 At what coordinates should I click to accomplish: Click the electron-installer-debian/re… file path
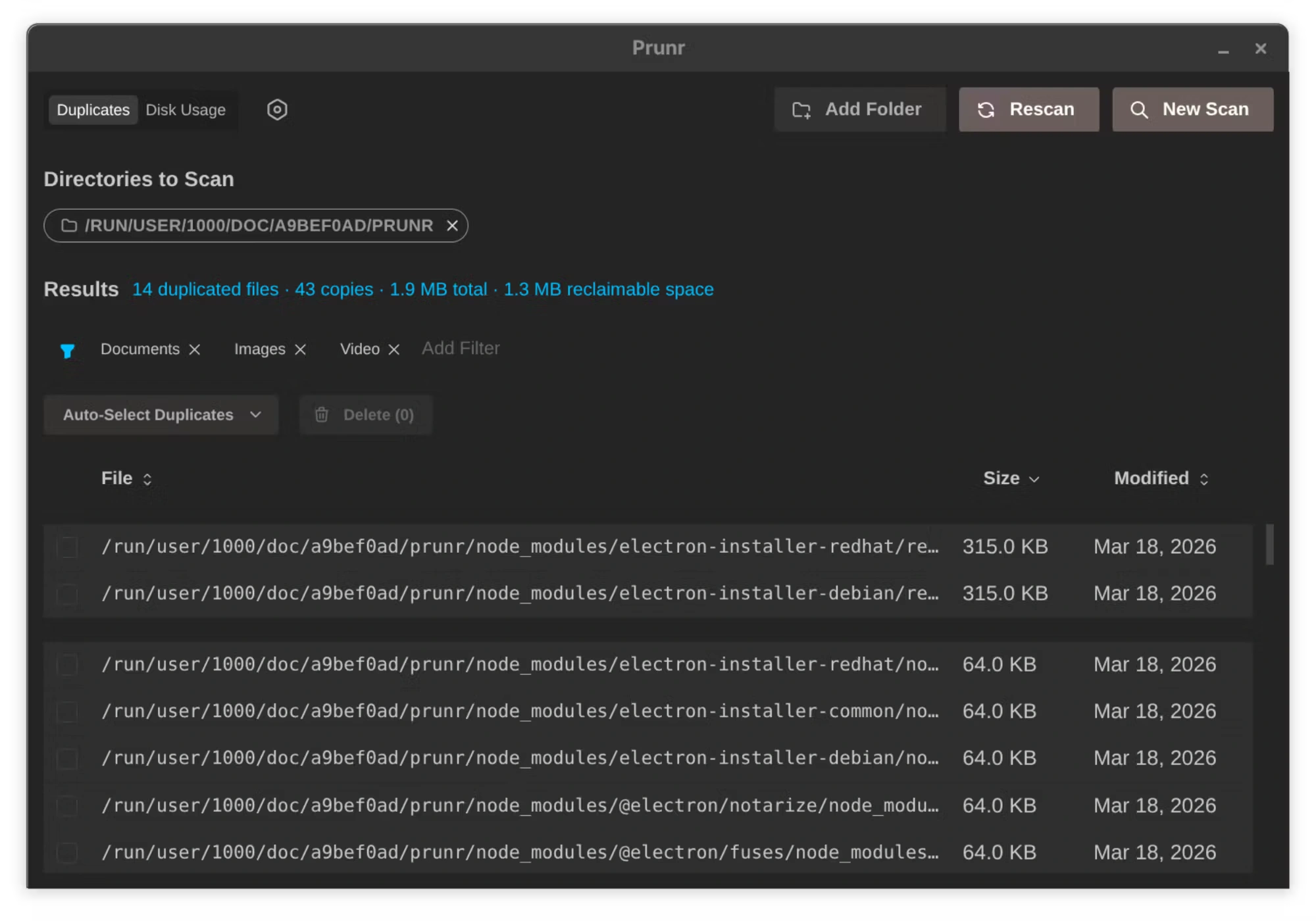point(520,593)
